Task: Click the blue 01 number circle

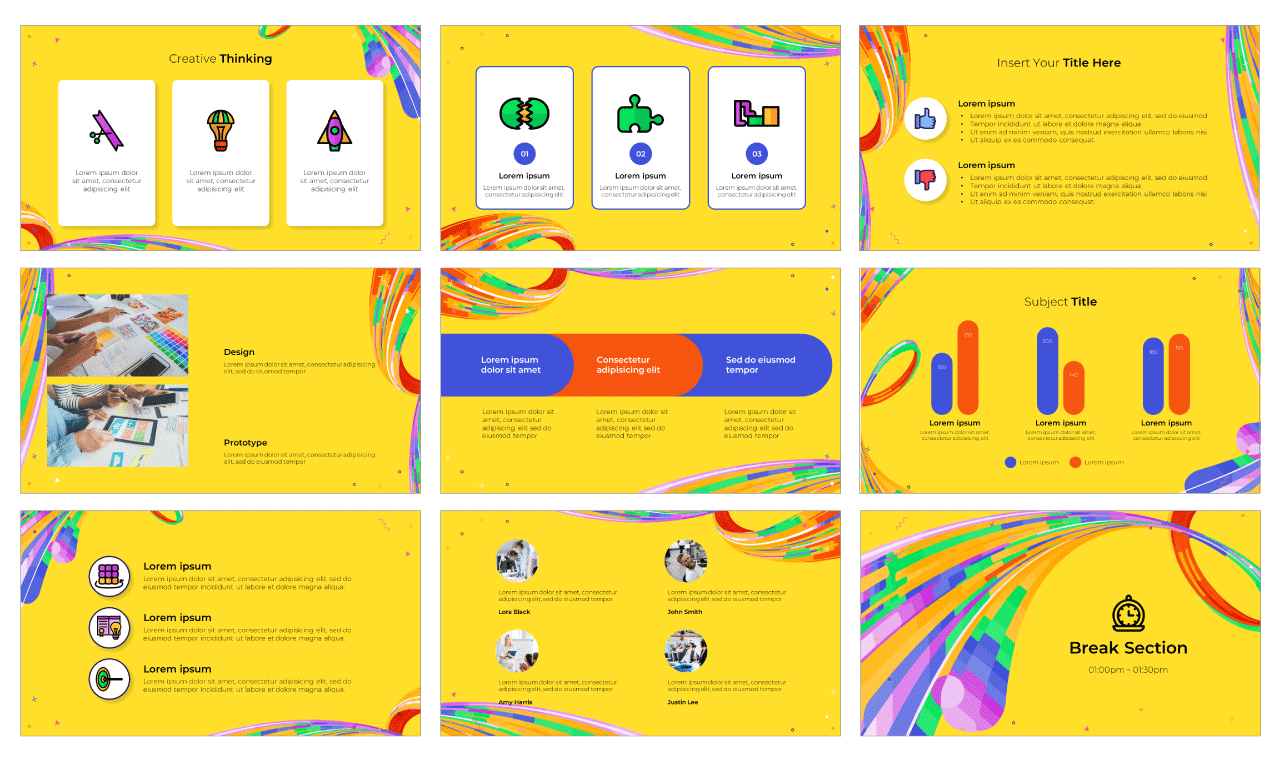Action: [x=524, y=154]
